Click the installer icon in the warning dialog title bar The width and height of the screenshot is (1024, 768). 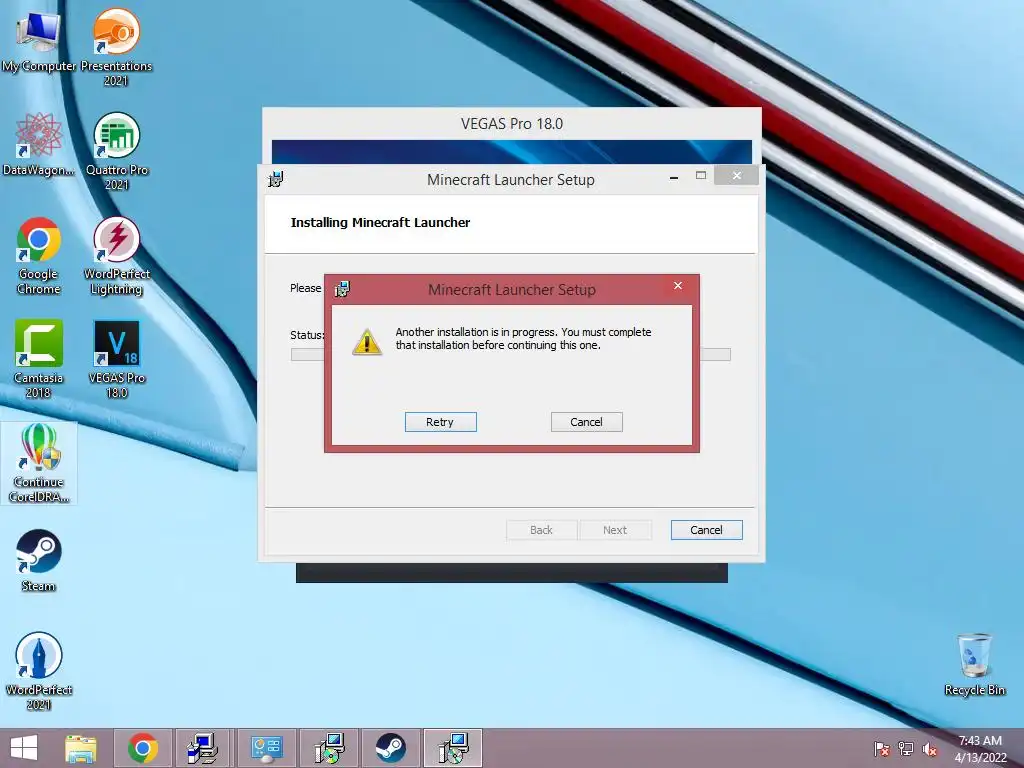tap(342, 289)
